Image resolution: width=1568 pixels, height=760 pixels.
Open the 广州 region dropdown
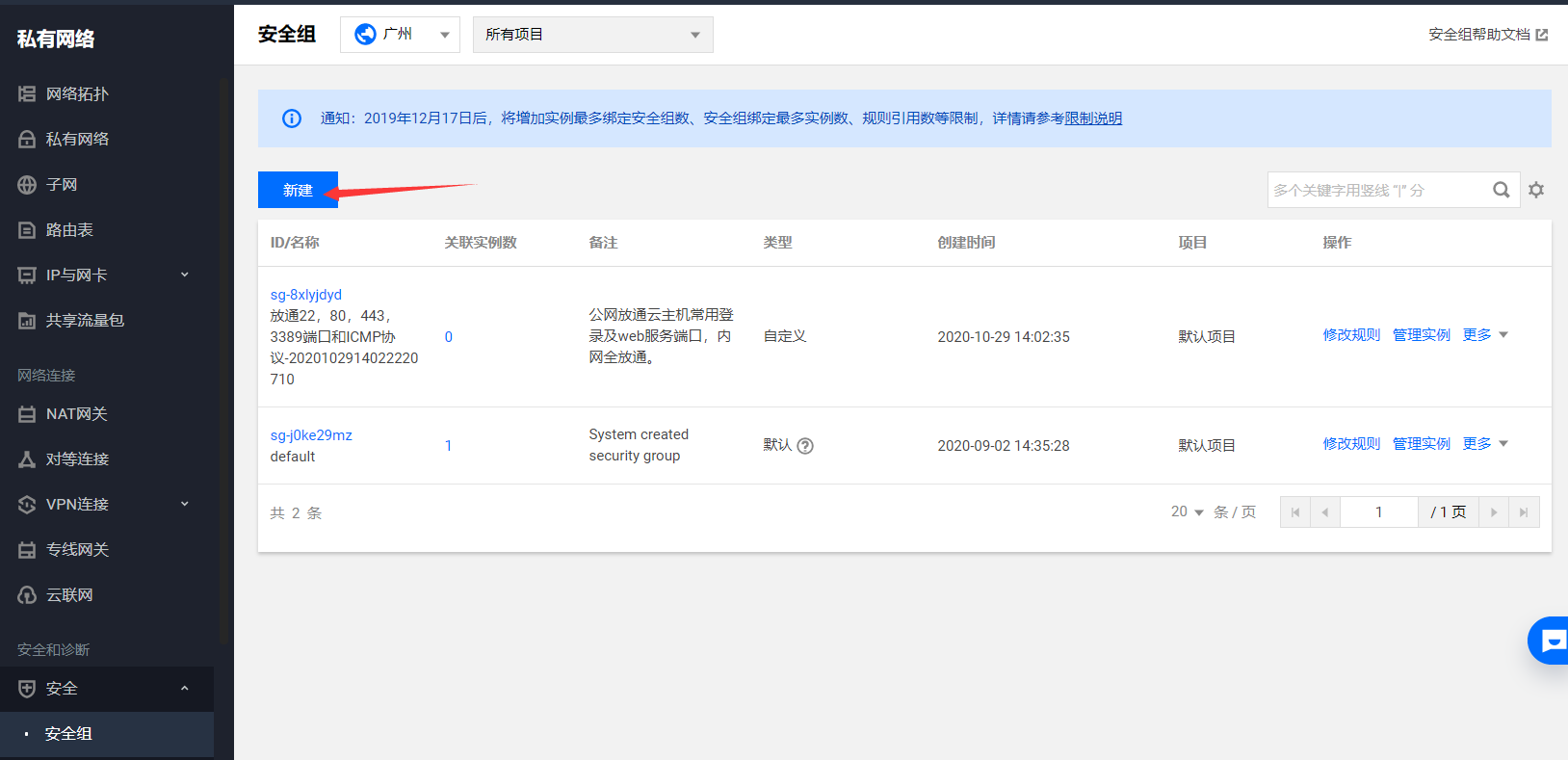400,35
